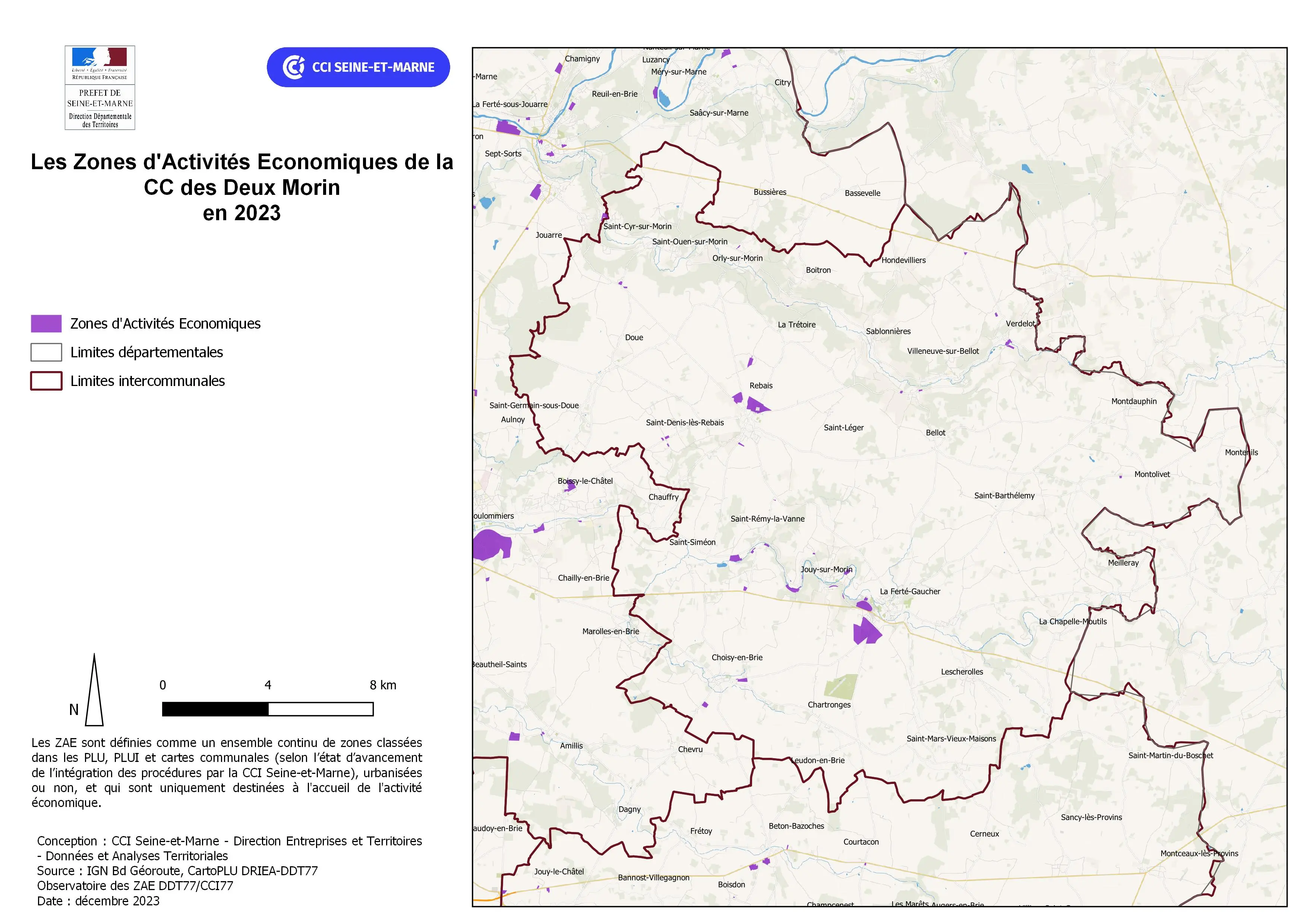Click the 'Chailly-en-Brie' label

(x=584, y=578)
